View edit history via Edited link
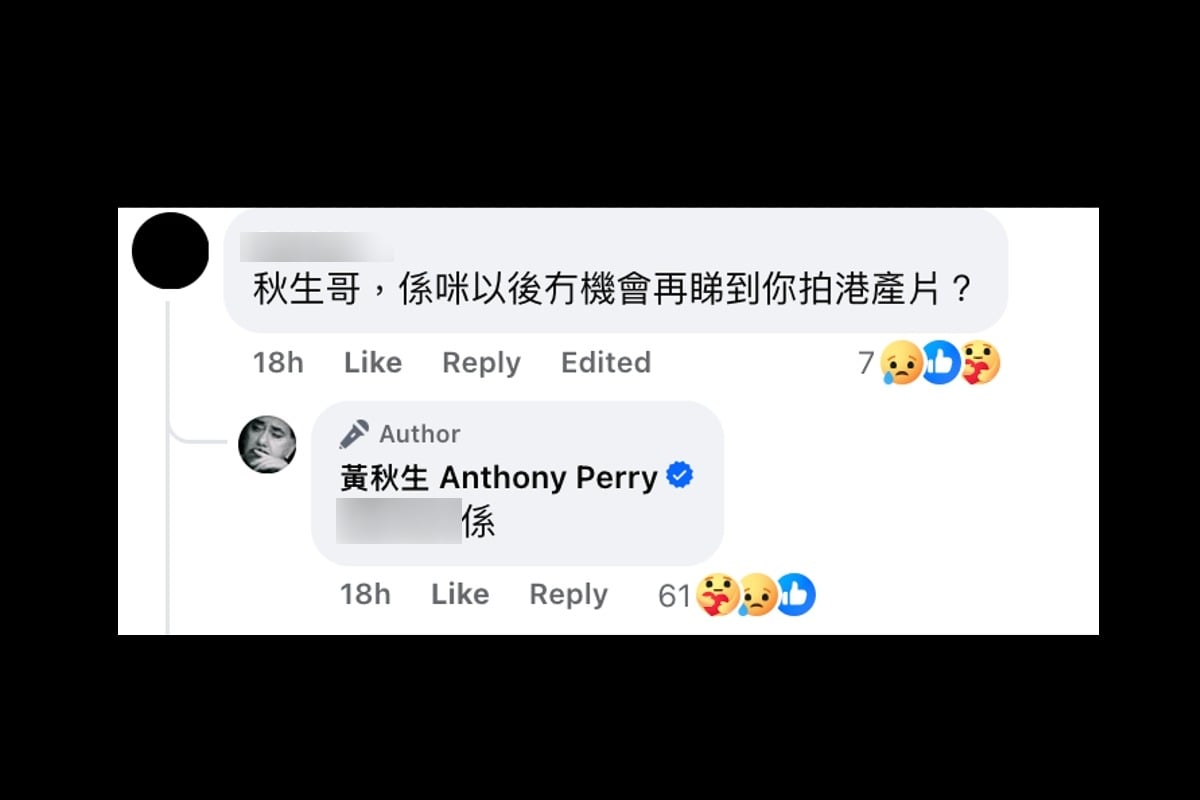 606,362
